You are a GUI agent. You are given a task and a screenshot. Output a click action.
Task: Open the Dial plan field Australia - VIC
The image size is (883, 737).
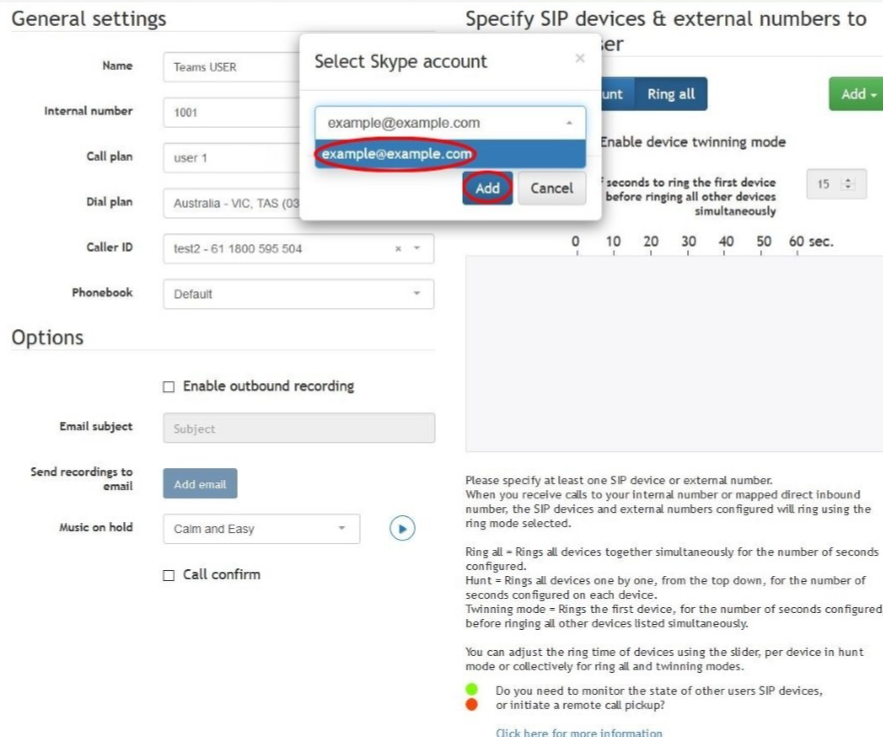click(x=231, y=203)
